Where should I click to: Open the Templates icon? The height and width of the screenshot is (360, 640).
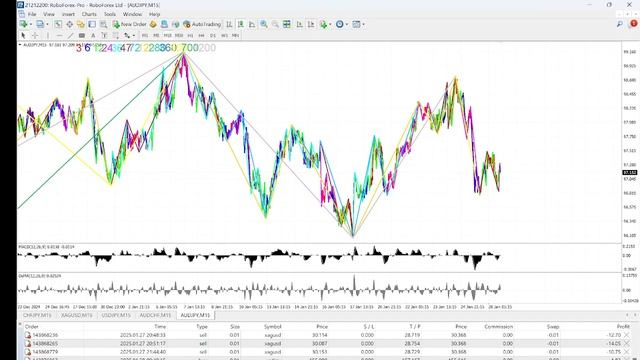[x=356, y=24]
